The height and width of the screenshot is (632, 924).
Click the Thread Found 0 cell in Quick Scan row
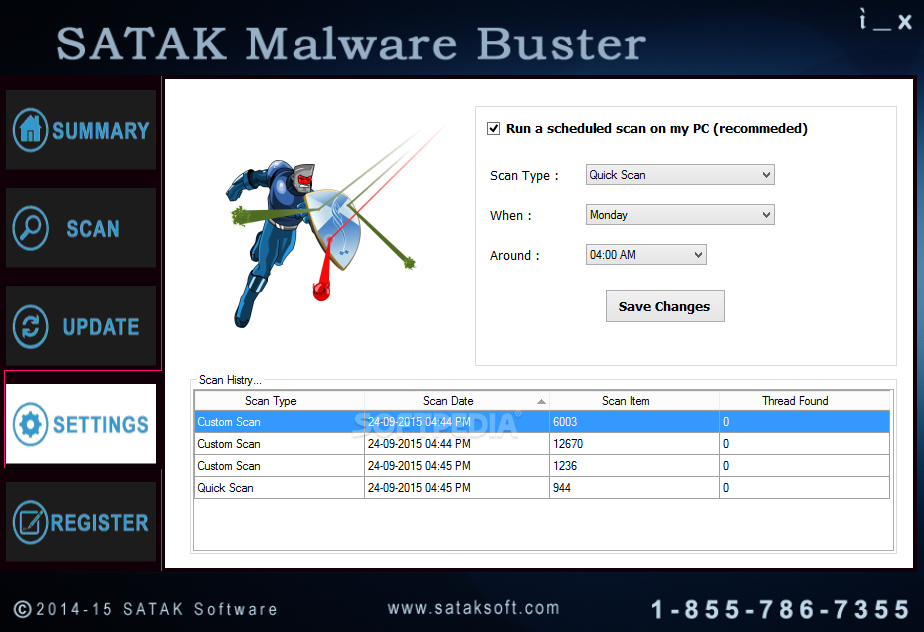coord(804,488)
